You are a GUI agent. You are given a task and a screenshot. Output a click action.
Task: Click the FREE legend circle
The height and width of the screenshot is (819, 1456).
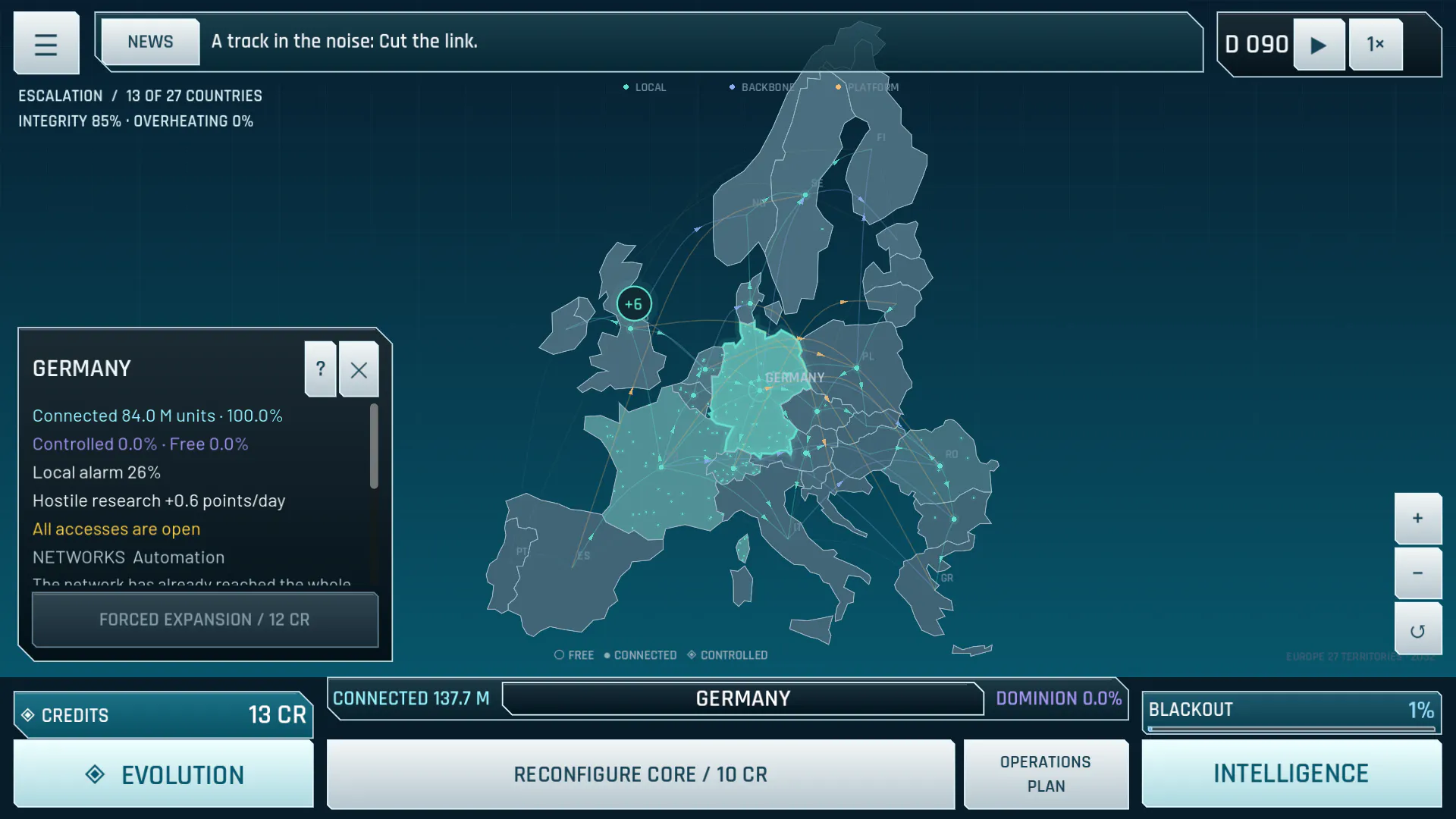559,655
